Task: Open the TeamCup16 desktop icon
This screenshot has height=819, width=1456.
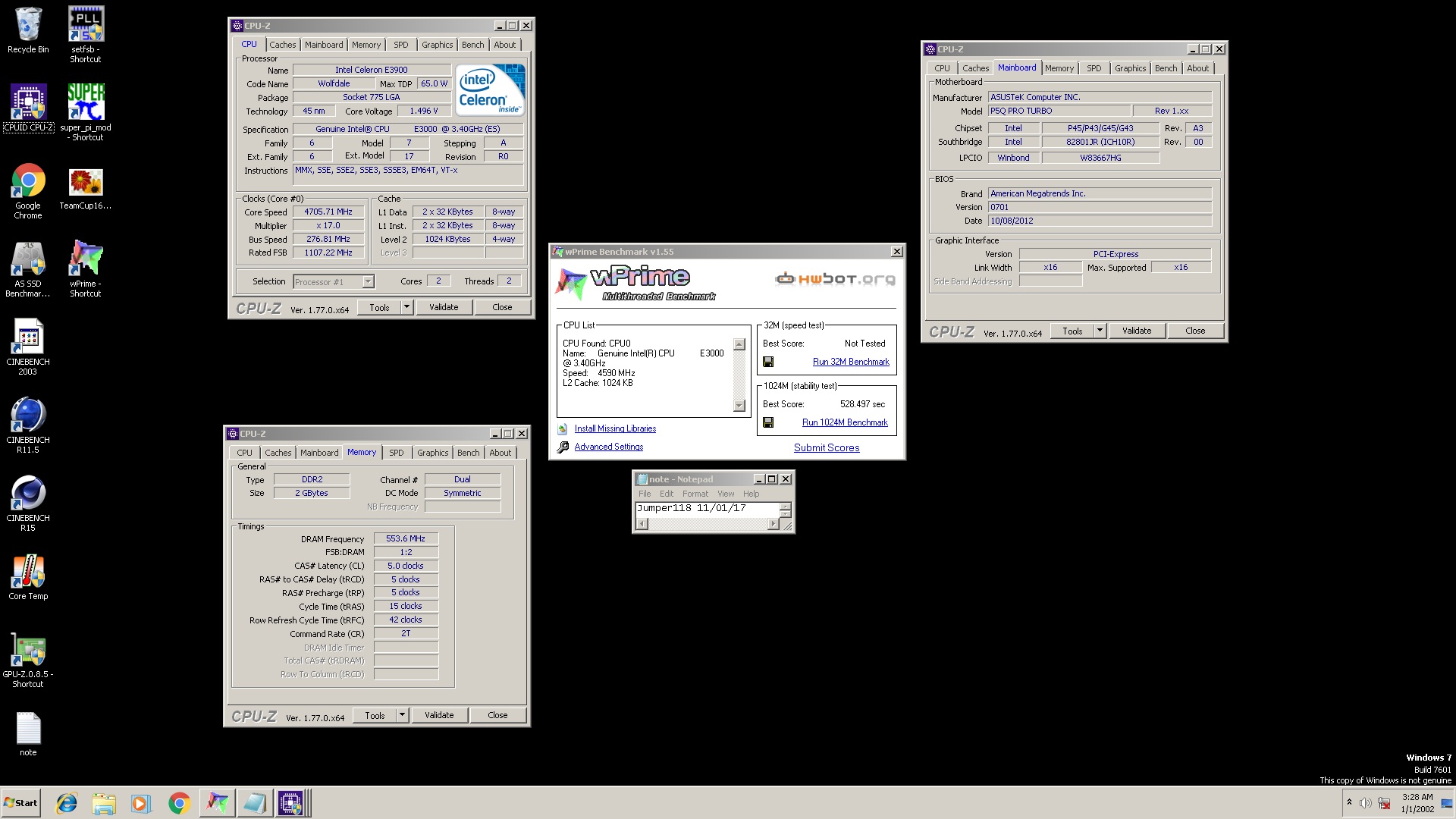Action: point(86,188)
